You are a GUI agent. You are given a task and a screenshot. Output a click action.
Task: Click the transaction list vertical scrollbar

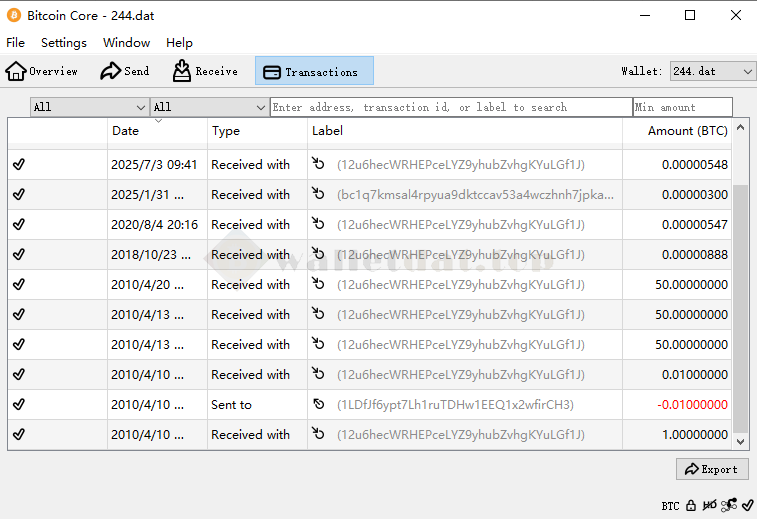pyautogui.click(x=740, y=300)
